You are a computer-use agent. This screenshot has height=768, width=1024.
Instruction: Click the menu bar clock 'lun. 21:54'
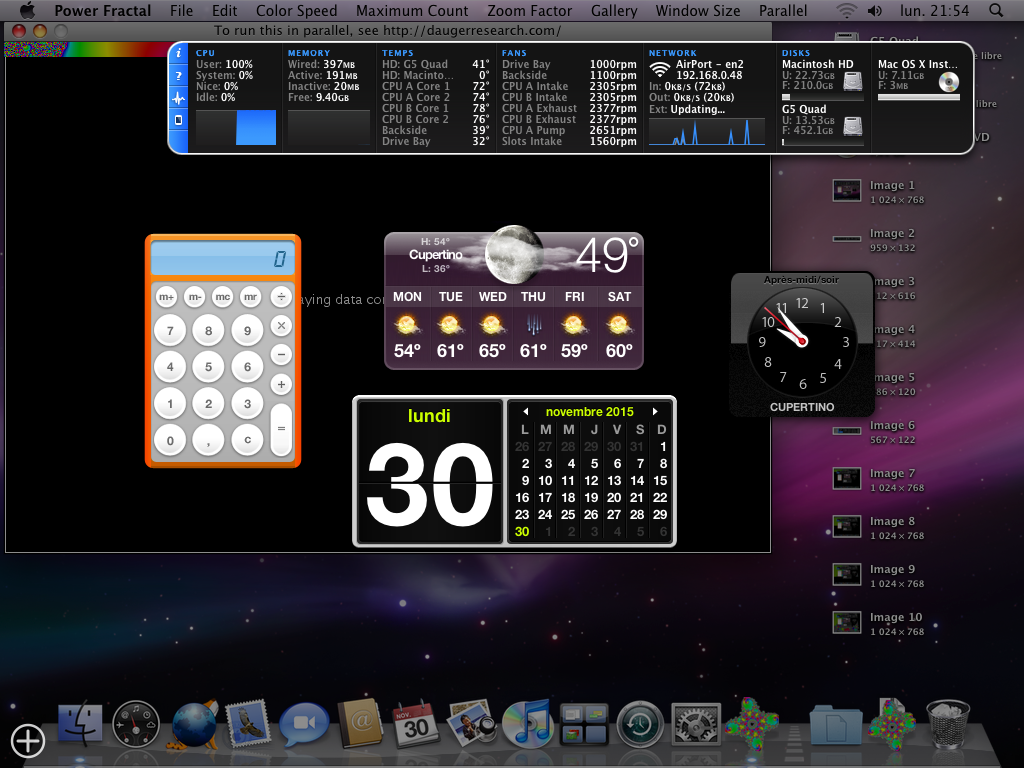[x=935, y=10]
